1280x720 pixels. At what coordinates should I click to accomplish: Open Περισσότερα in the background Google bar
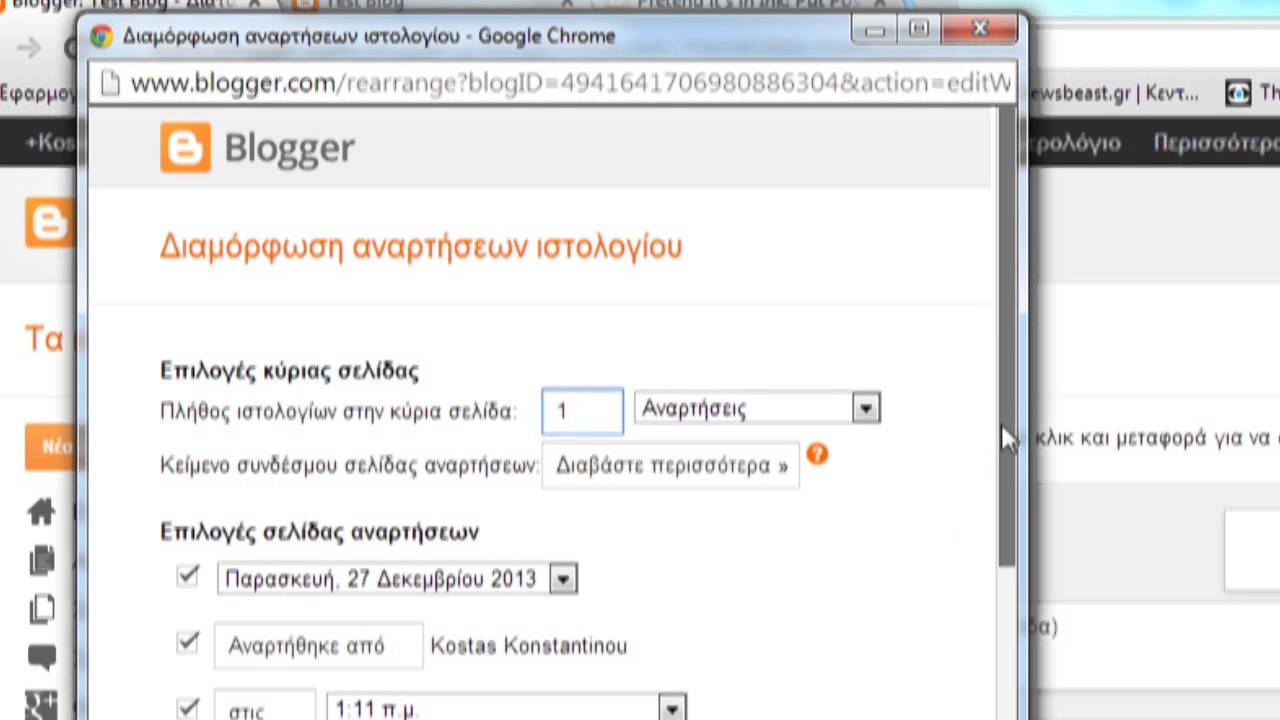[1216, 143]
